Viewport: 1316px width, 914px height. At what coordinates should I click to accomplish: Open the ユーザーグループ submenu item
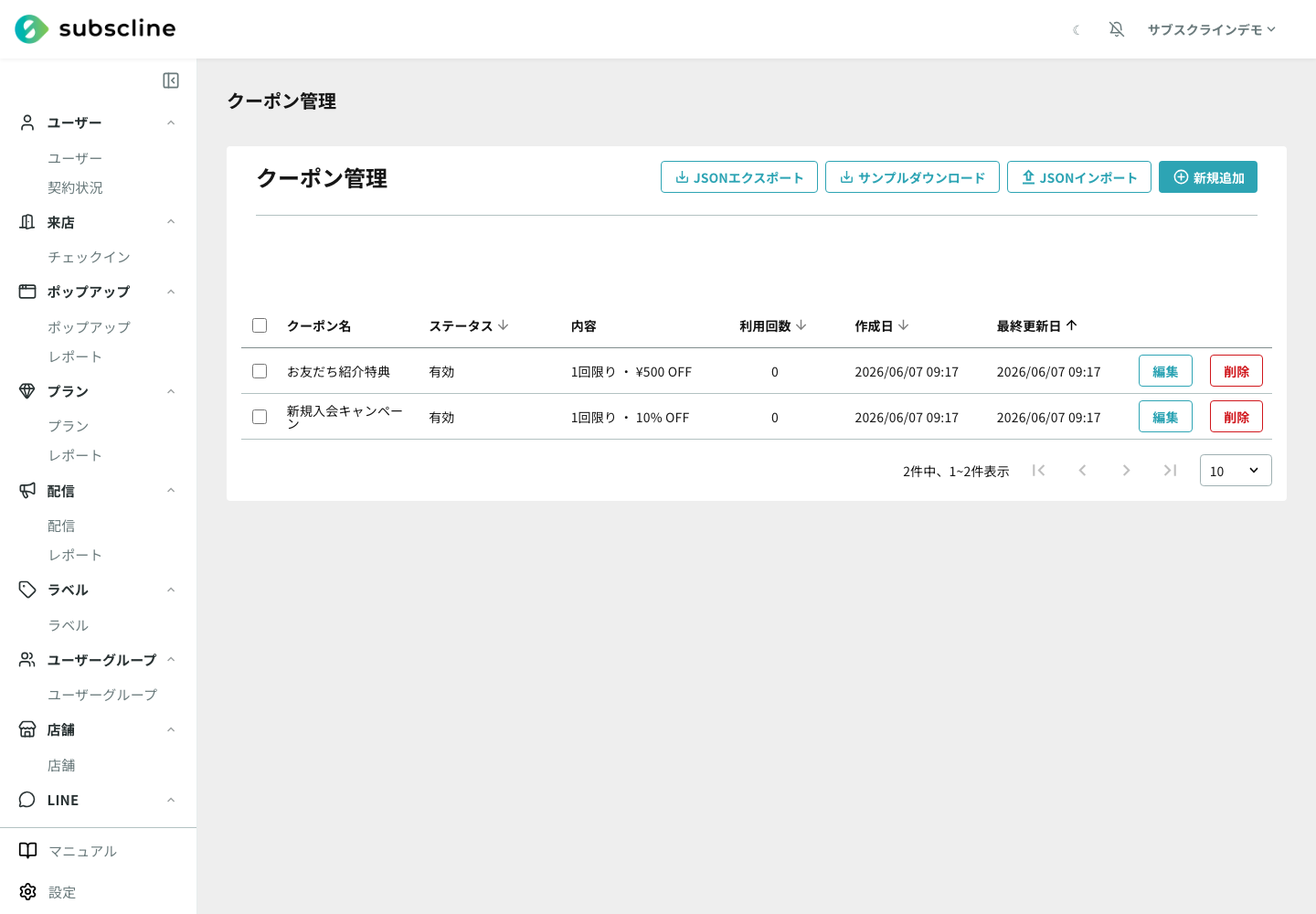(x=102, y=695)
